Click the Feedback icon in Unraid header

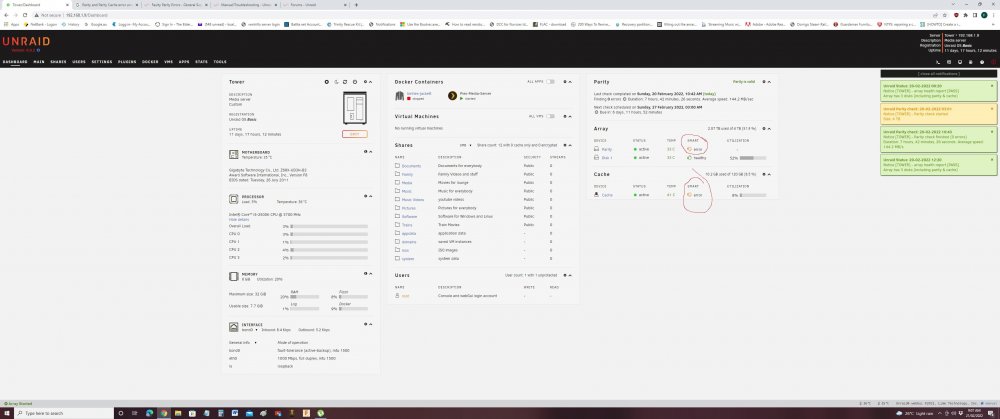click(950, 62)
